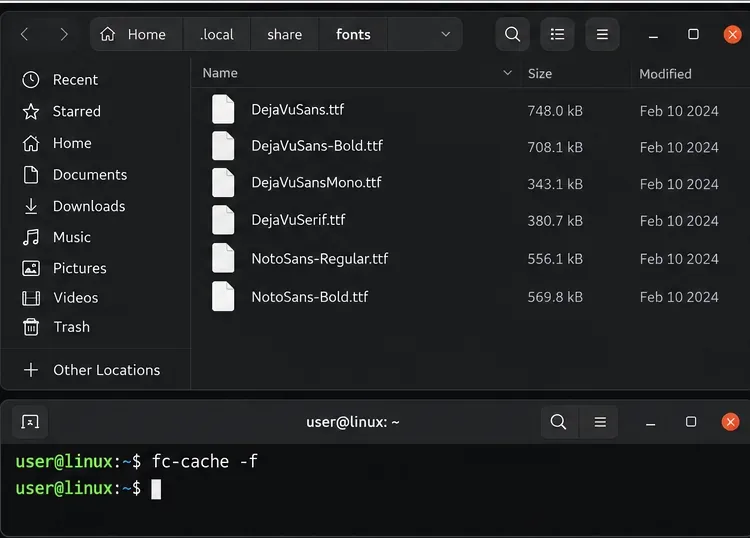The height and width of the screenshot is (538, 750).
Task: Select the NotoSans-Regular.ttf file icon
Action: (223, 258)
